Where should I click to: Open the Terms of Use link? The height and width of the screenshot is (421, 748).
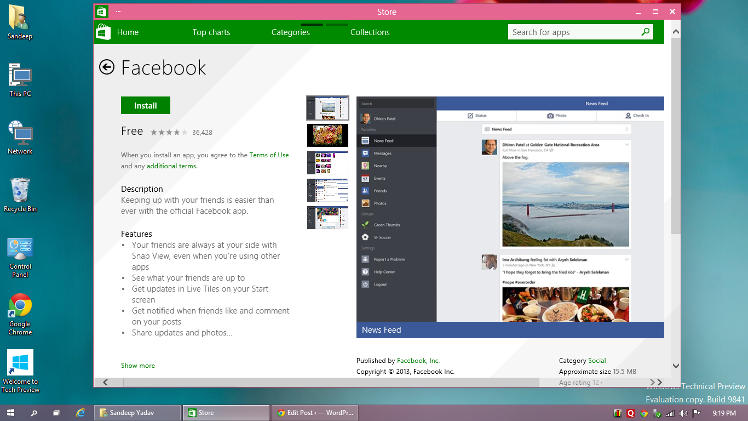(269, 155)
